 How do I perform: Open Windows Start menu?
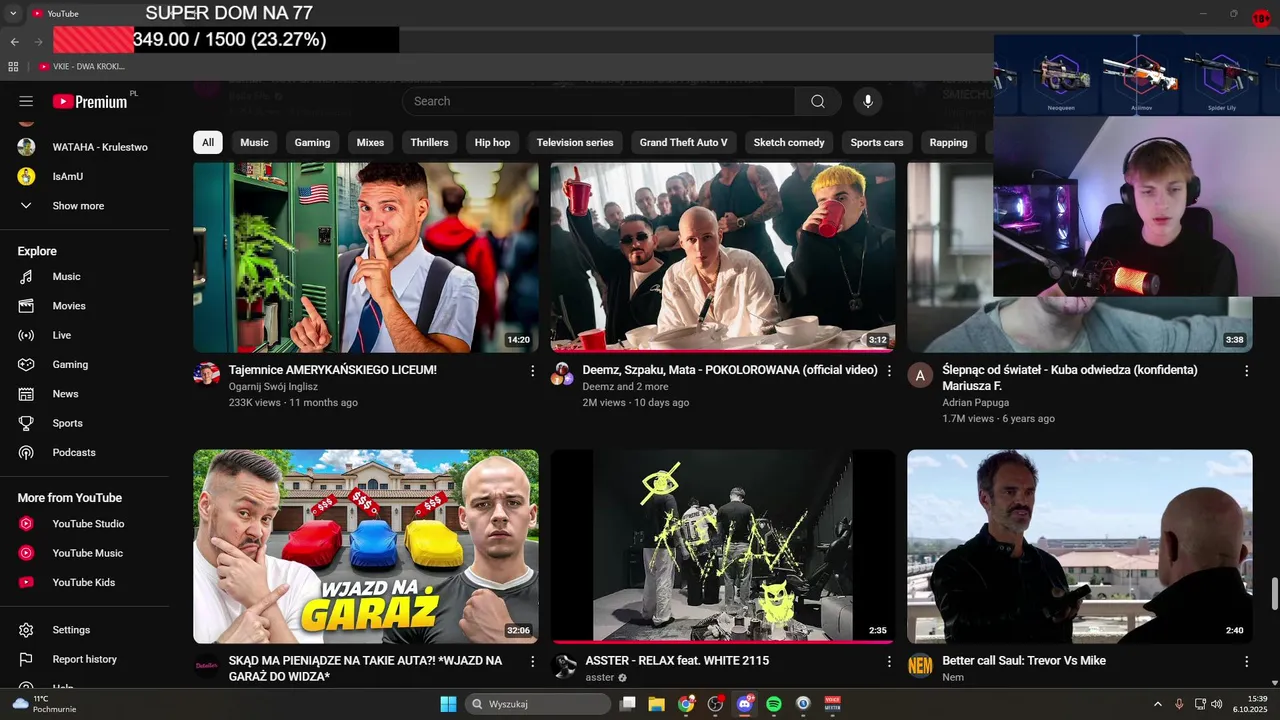pyautogui.click(x=448, y=704)
